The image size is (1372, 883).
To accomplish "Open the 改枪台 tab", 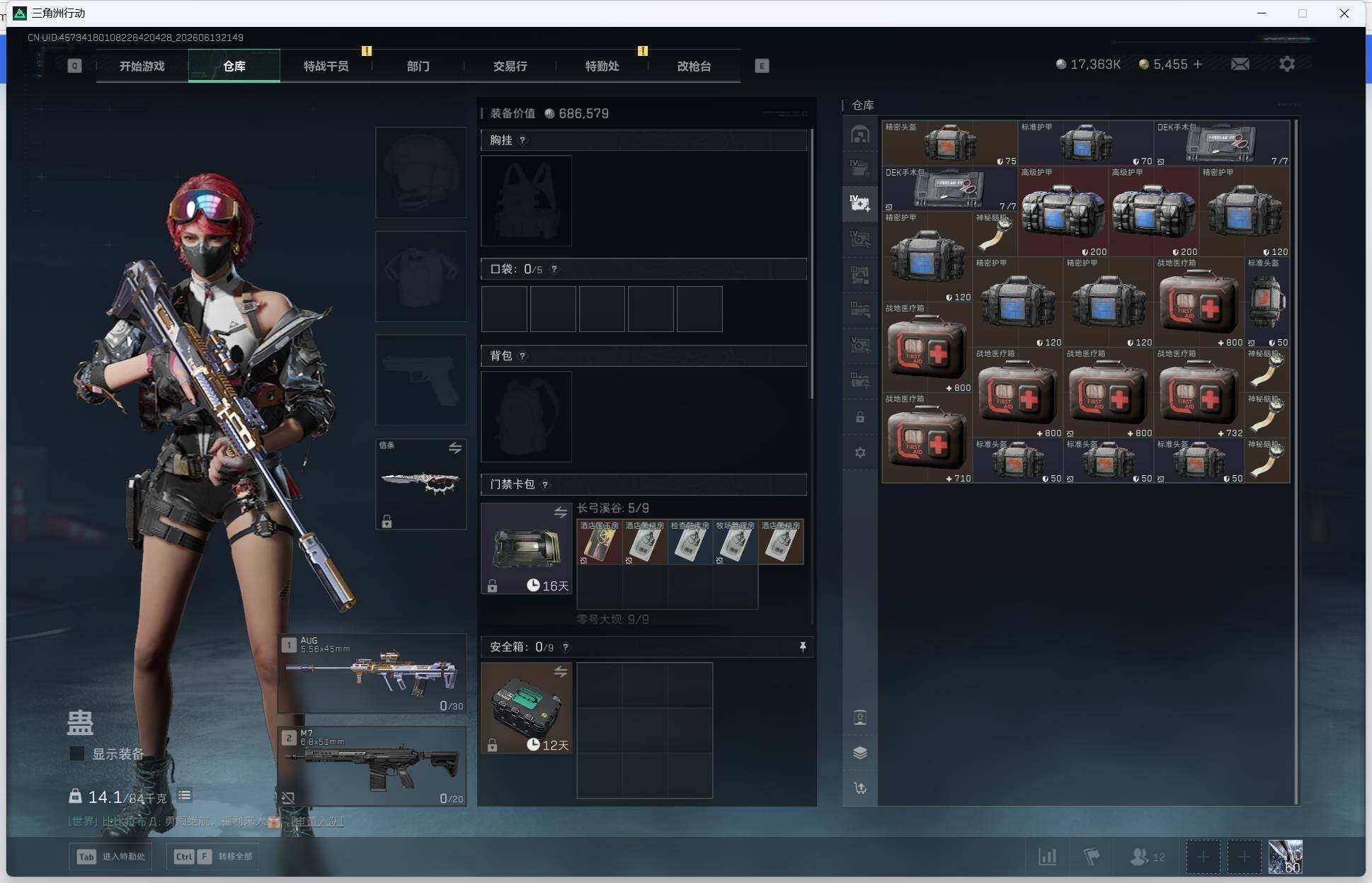I will 694,66.
